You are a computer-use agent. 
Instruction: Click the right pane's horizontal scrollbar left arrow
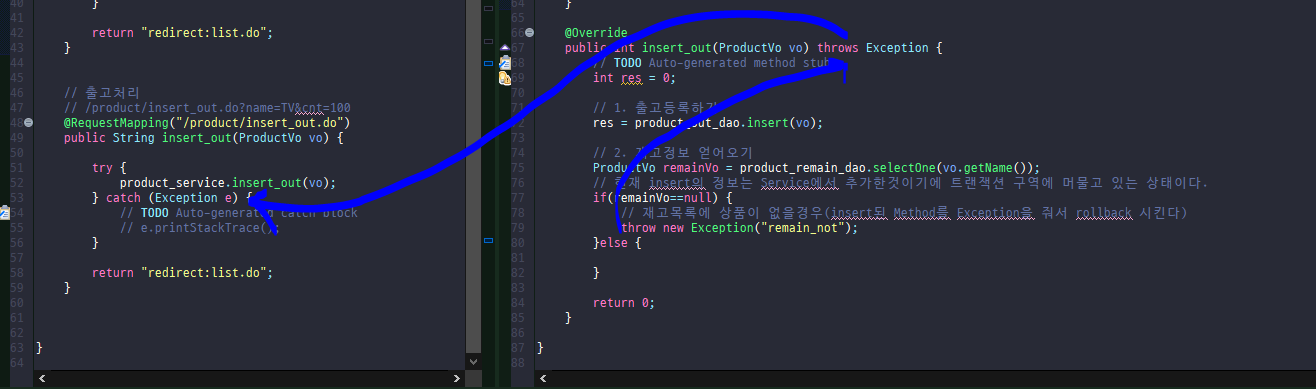tap(542, 379)
